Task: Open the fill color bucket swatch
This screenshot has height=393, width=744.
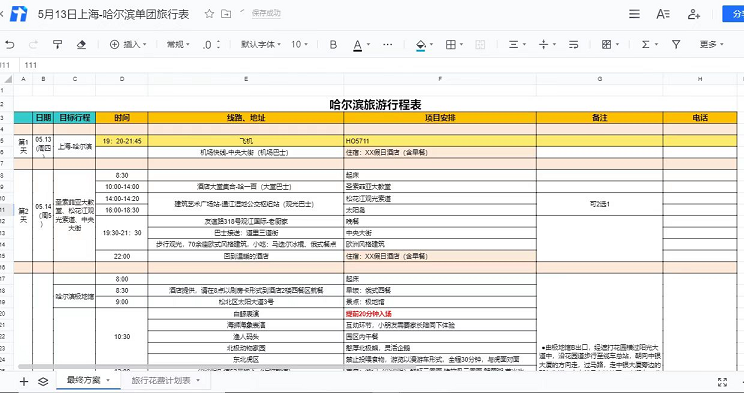Action: [x=421, y=45]
